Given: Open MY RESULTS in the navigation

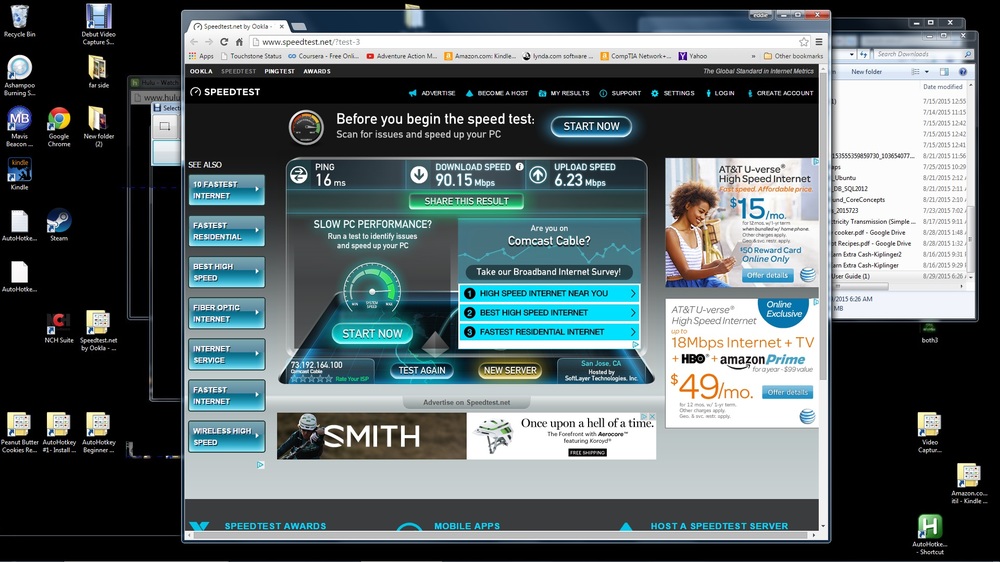Looking at the screenshot, I should point(564,93).
